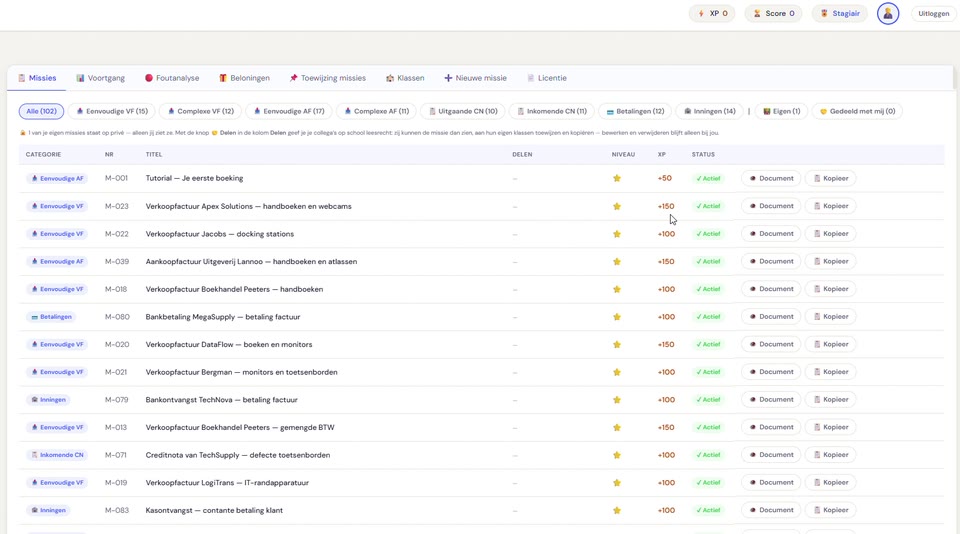Viewport: 960px width, 534px height.
Task: Filter by Complexe AF (11)
Action: 376,111
